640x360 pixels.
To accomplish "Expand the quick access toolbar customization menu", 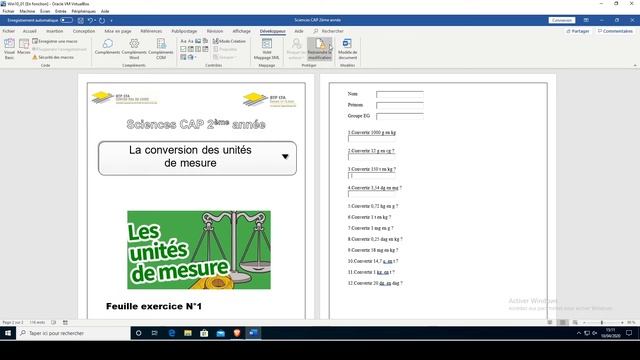I will 111,20.
